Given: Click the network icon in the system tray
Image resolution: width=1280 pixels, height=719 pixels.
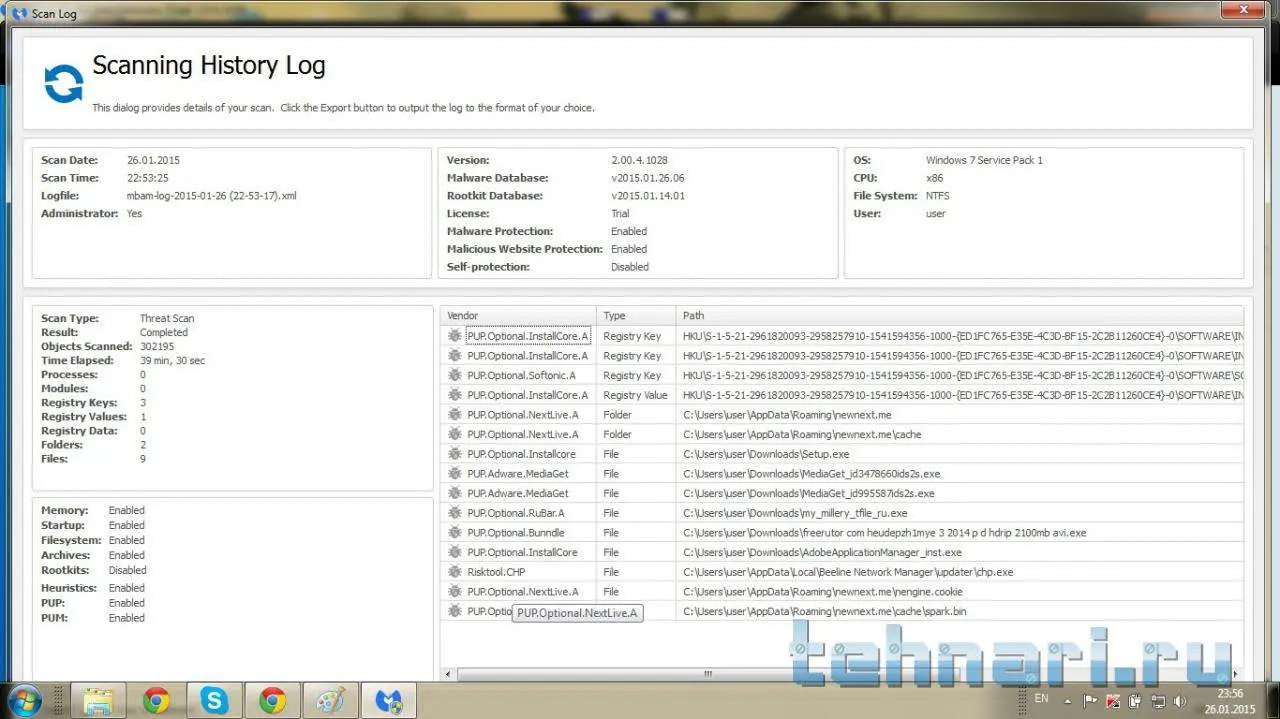Looking at the screenshot, I should 1157,701.
